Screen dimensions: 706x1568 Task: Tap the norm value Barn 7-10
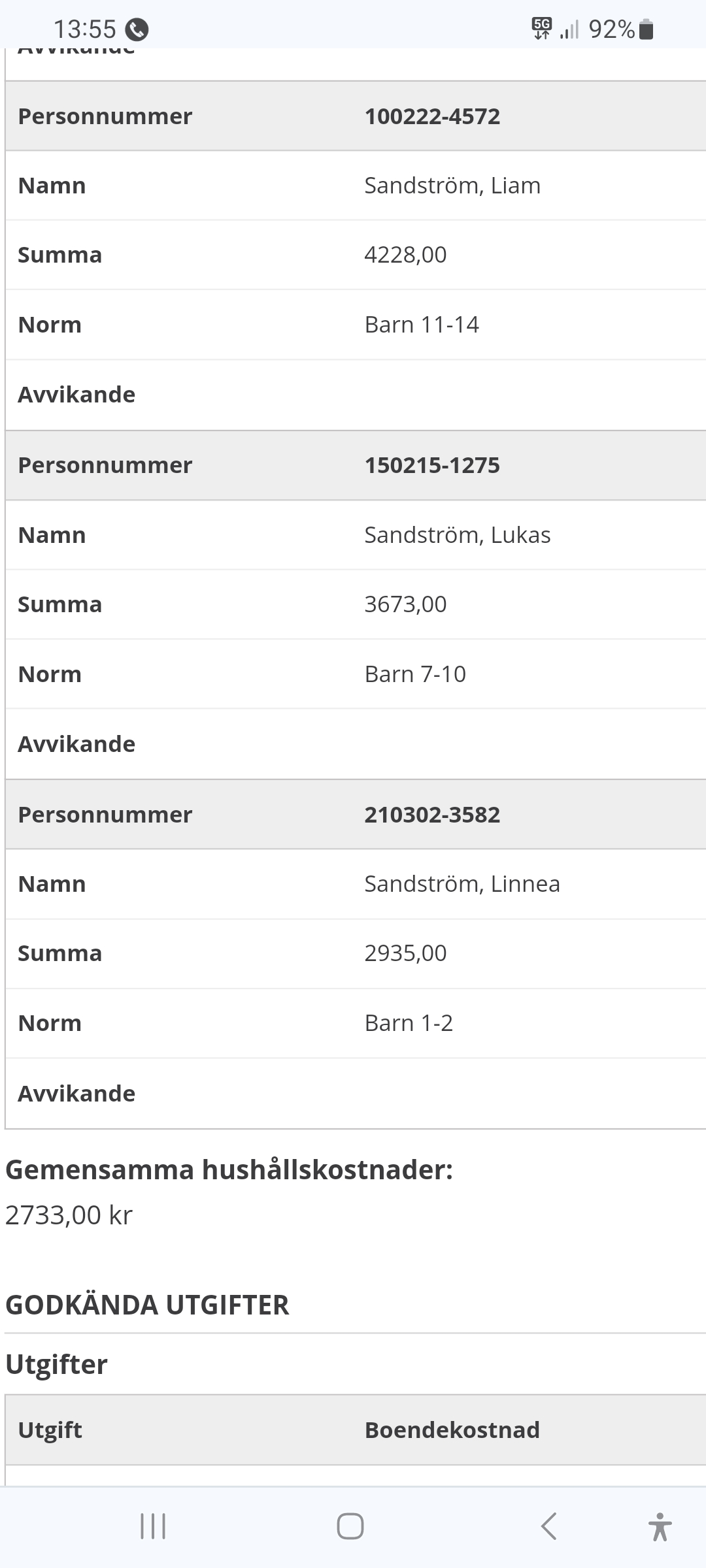[x=415, y=674]
